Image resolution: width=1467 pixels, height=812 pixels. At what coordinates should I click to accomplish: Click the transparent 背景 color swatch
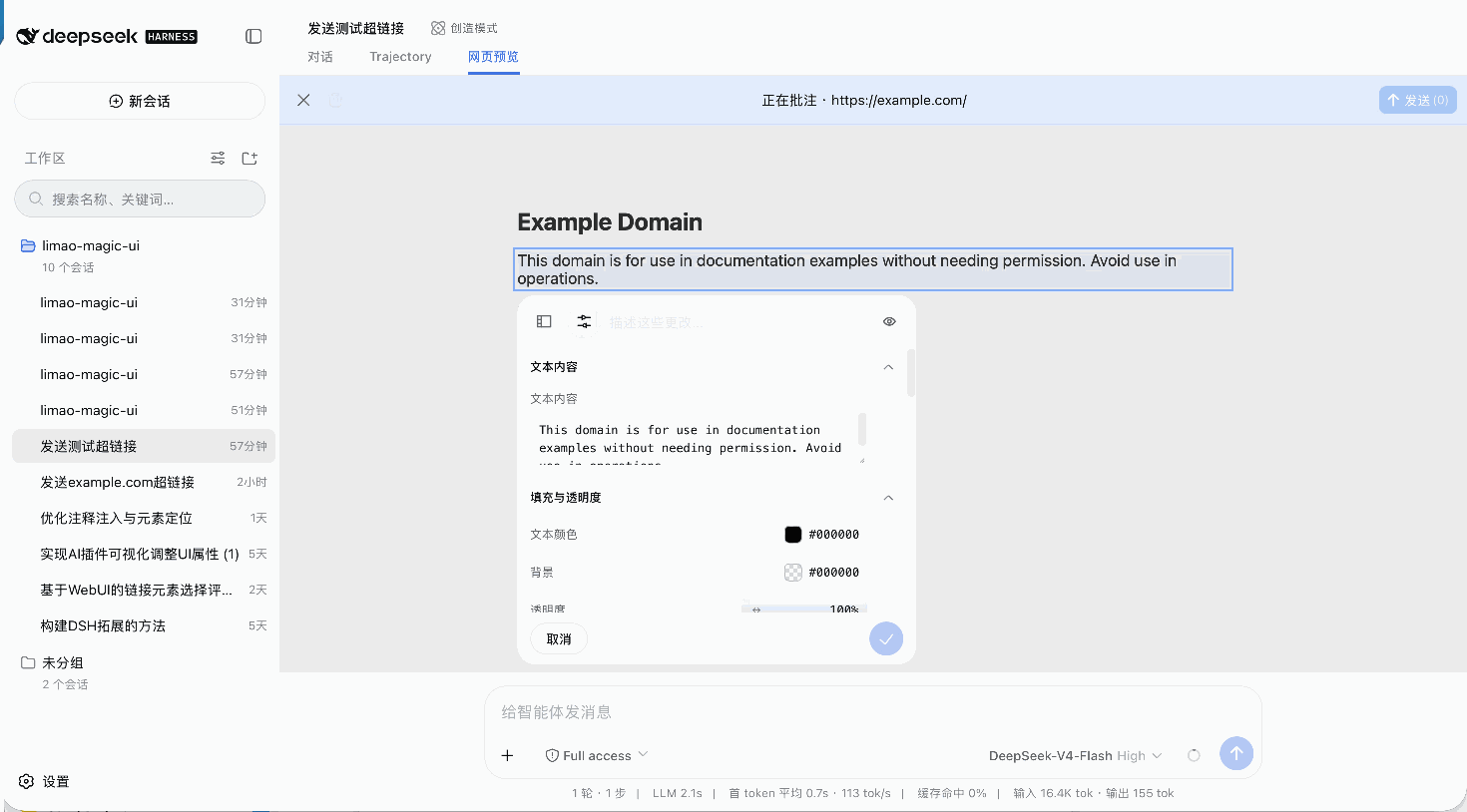pyautogui.click(x=793, y=573)
